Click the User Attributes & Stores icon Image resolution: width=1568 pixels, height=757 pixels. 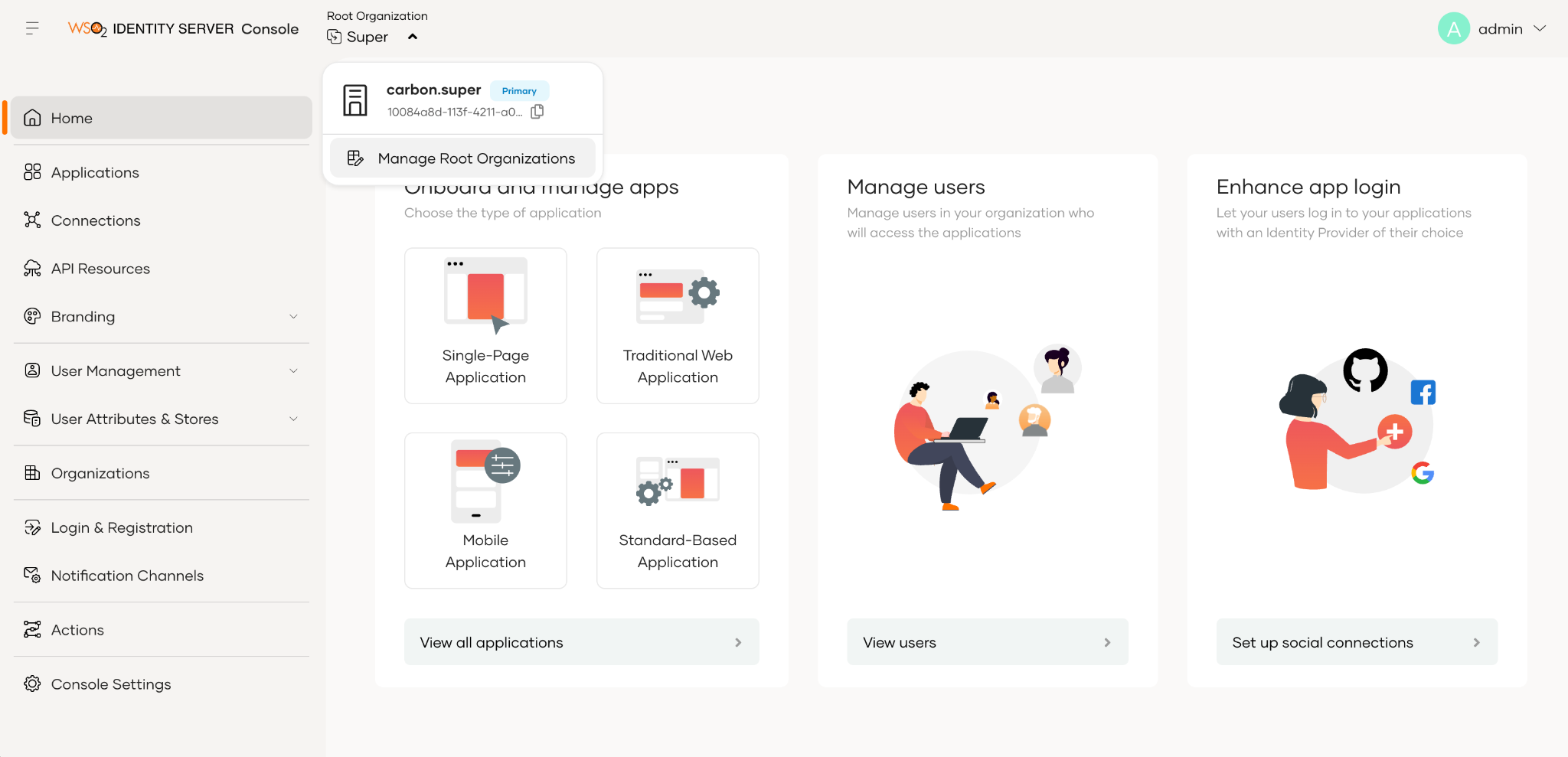(x=32, y=419)
